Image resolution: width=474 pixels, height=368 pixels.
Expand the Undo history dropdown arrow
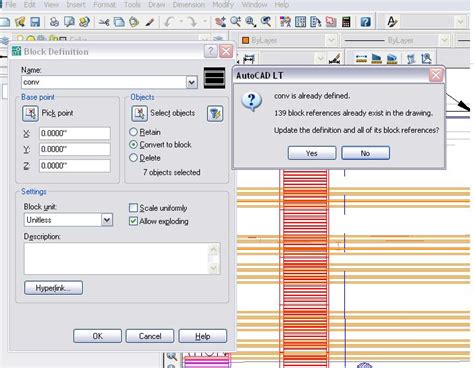coord(181,22)
